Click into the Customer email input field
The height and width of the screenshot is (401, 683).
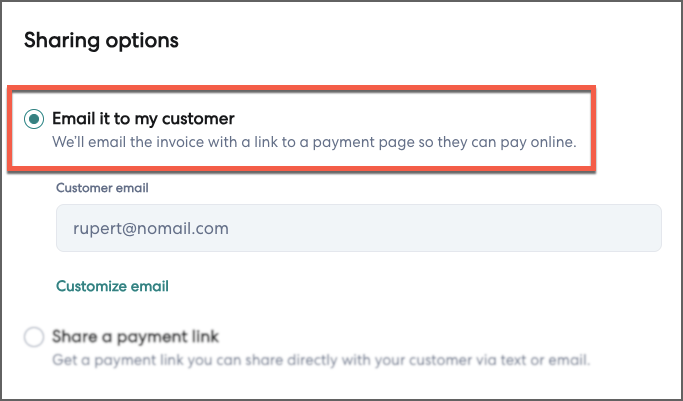click(358, 228)
